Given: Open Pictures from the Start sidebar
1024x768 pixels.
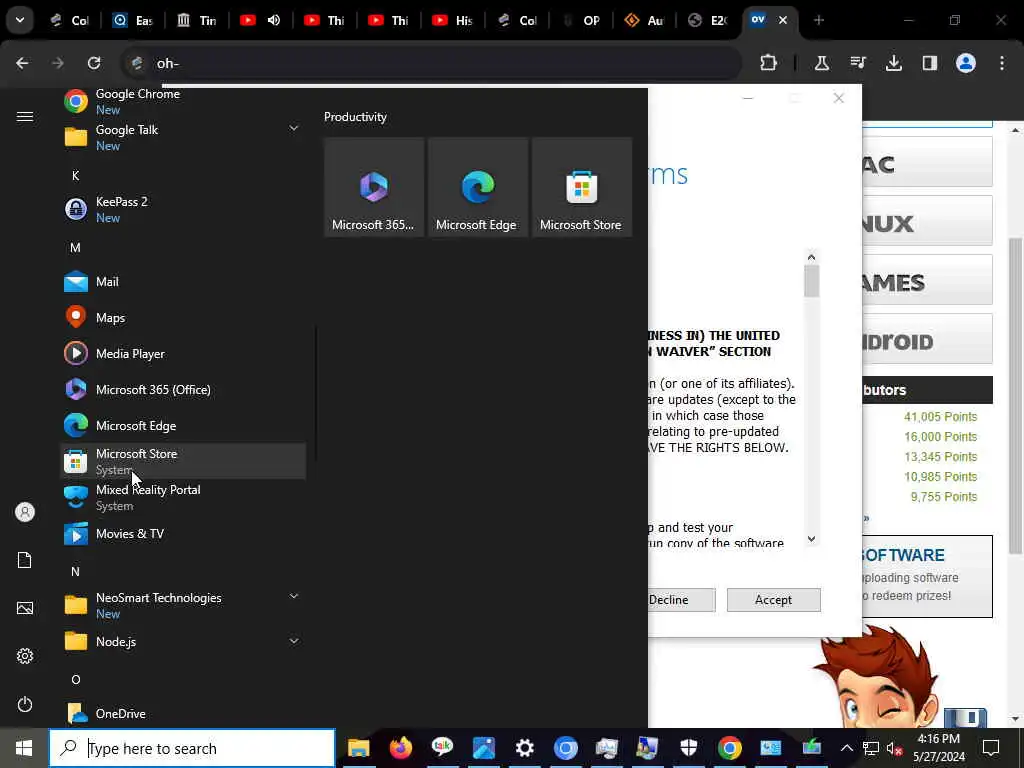Looking at the screenshot, I should tap(25, 608).
